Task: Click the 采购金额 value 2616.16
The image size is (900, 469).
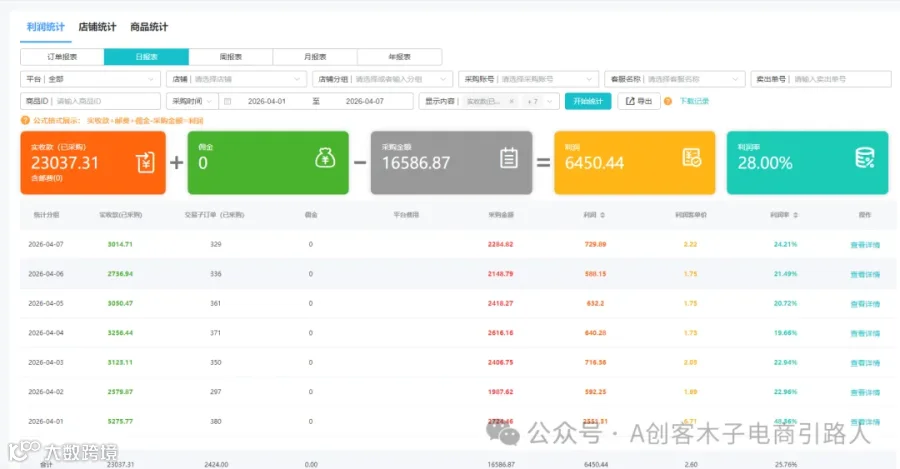Action: pyautogui.click(x=501, y=333)
